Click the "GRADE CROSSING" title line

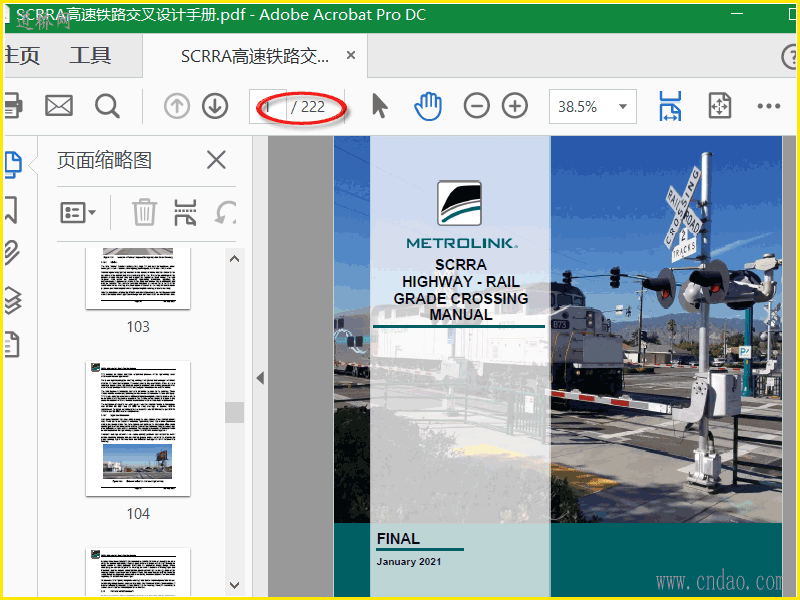point(461,298)
